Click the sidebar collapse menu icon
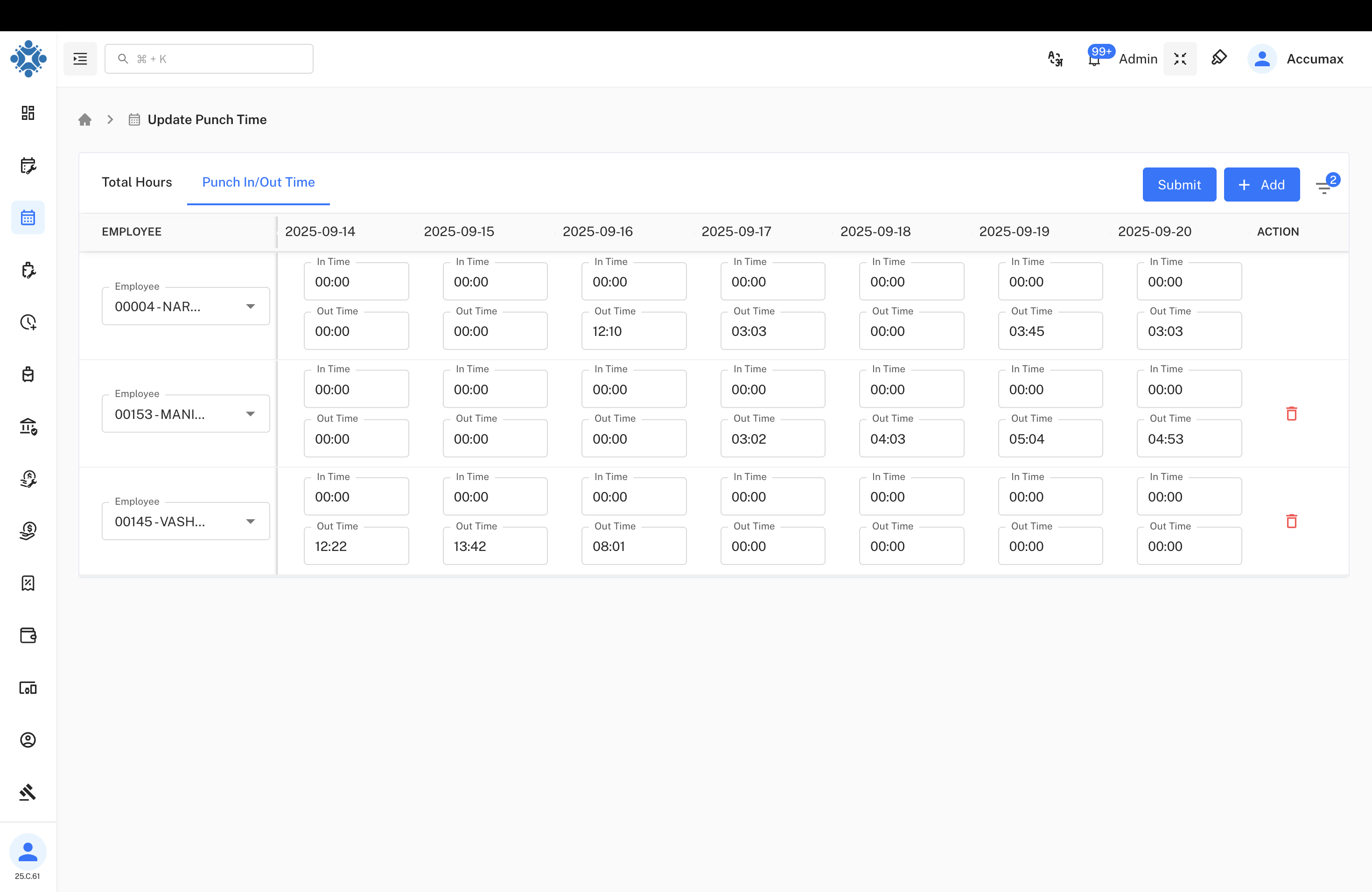The width and height of the screenshot is (1372, 892). (80, 59)
